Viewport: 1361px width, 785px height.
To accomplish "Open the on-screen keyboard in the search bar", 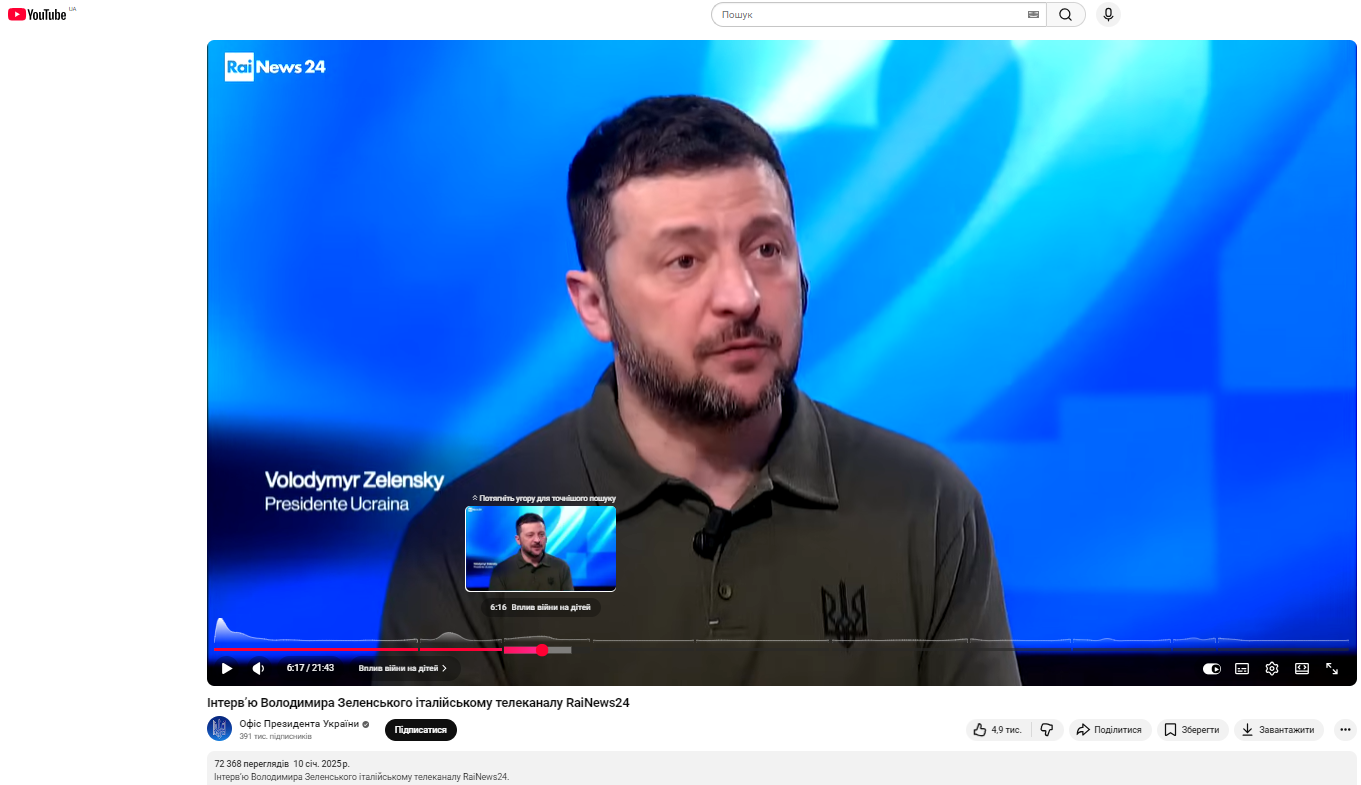I will point(1032,14).
